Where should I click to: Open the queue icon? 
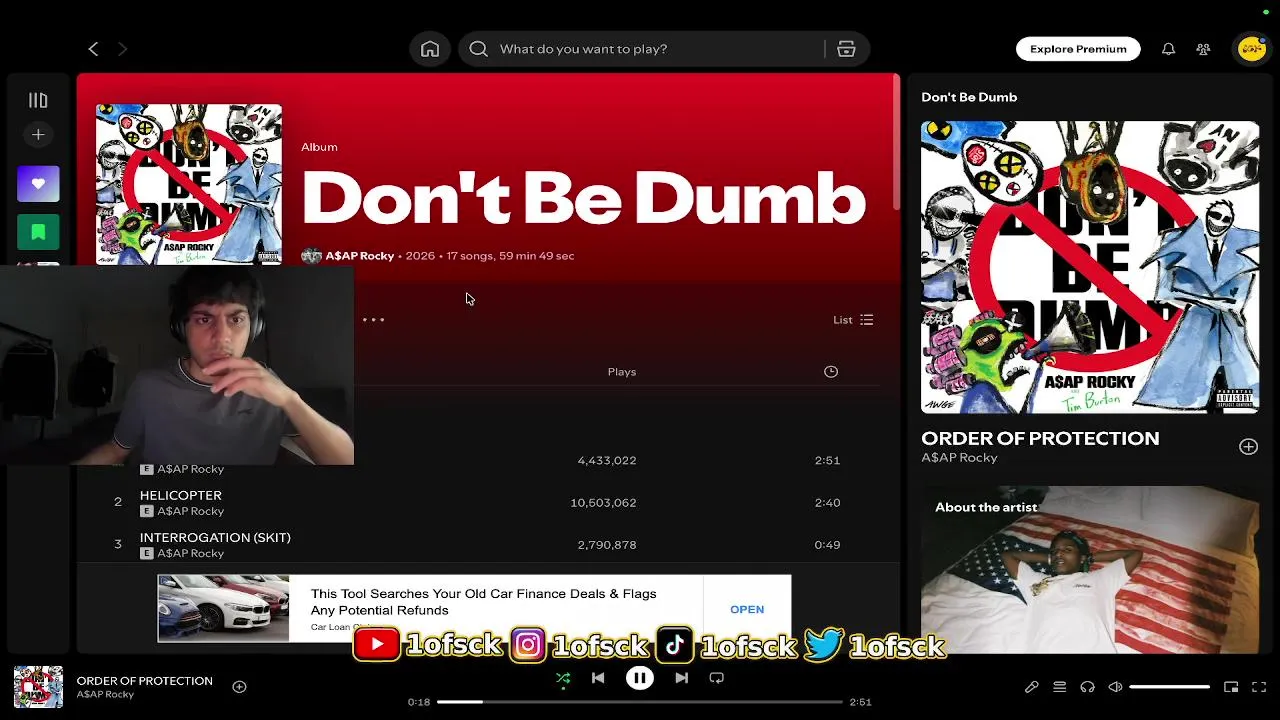[x=1060, y=687]
